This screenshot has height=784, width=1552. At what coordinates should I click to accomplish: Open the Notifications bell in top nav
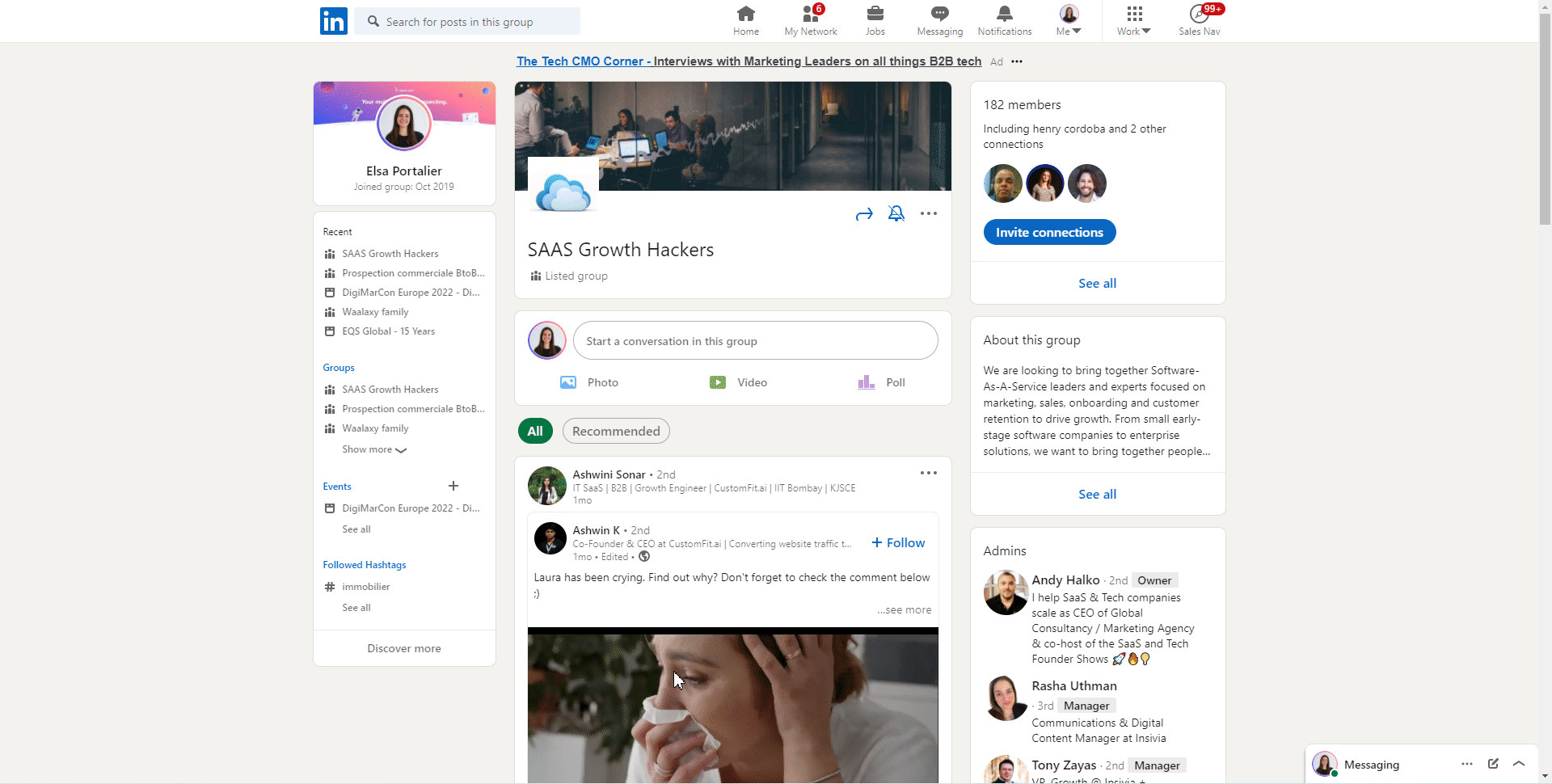point(1004,21)
